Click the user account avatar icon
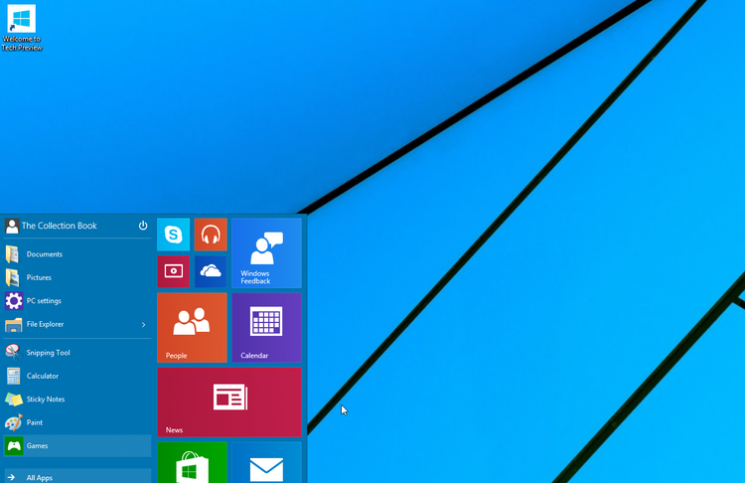 point(12,226)
